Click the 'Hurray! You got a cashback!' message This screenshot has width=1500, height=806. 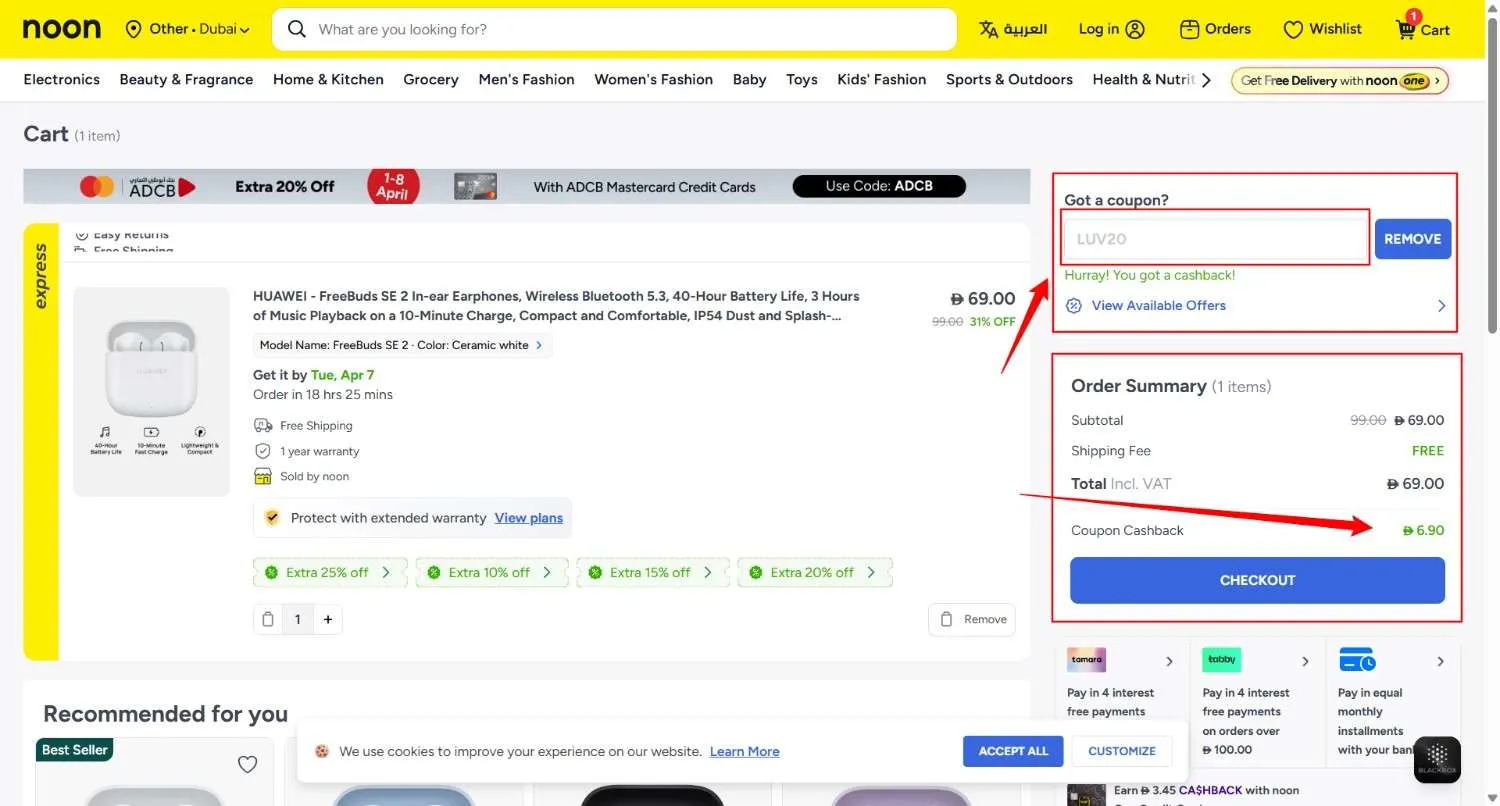(x=1150, y=275)
